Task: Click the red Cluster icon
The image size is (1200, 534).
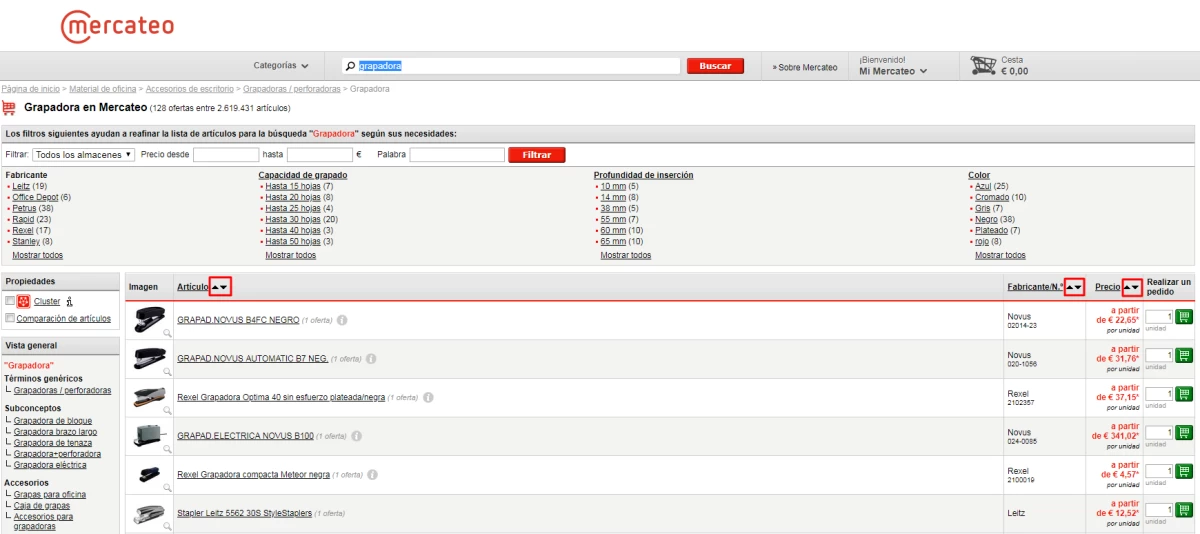Action: tap(23, 301)
